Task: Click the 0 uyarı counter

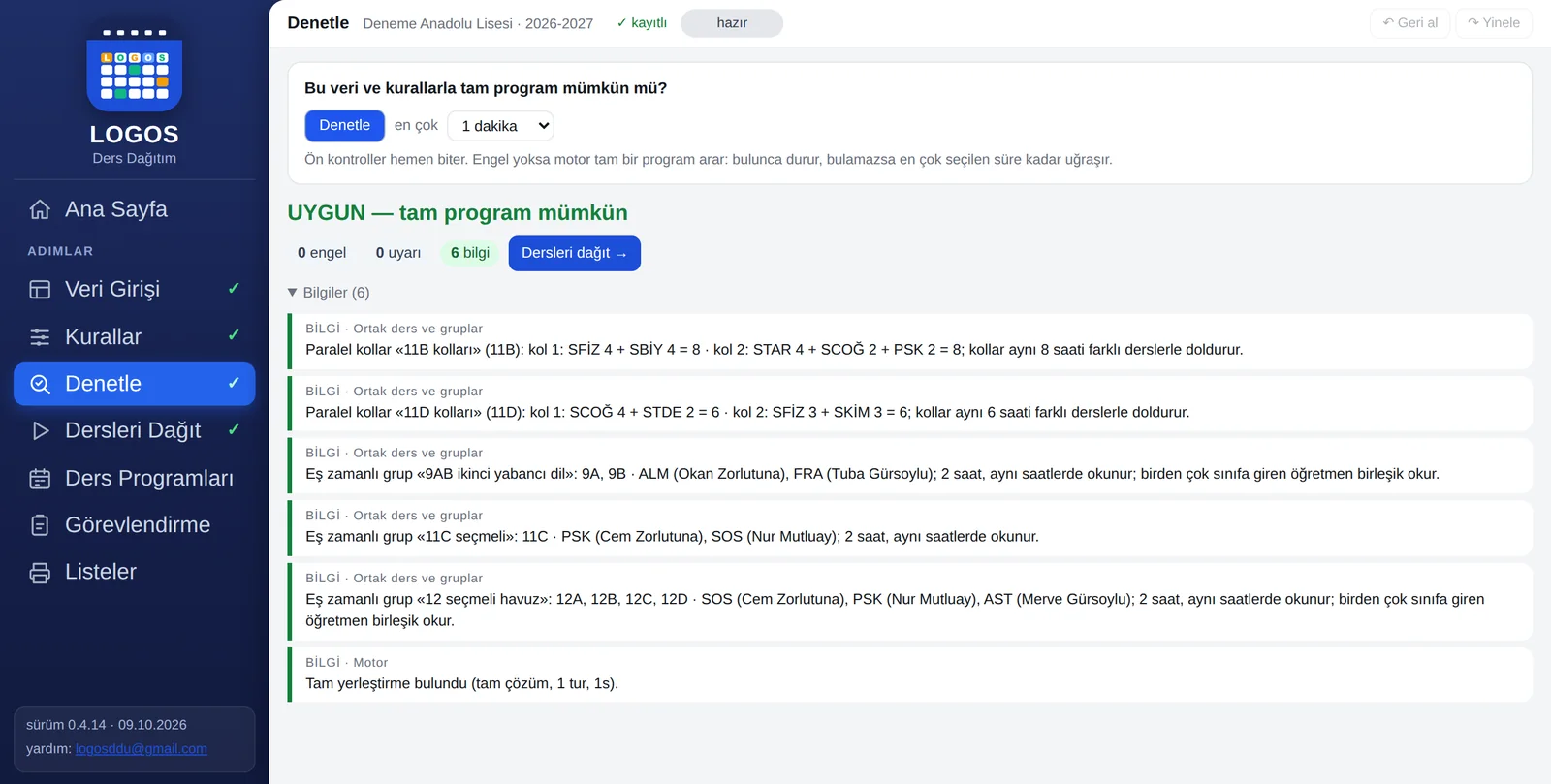Action: (x=398, y=253)
